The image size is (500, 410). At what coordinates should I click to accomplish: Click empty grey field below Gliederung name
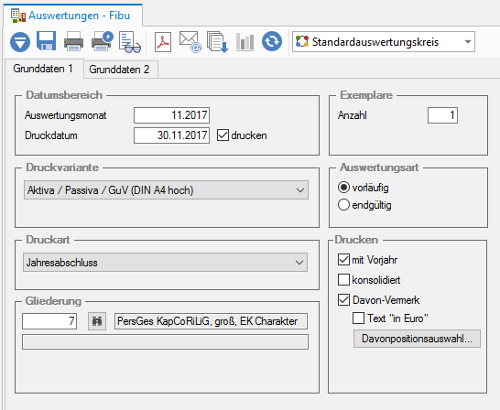(x=165, y=342)
